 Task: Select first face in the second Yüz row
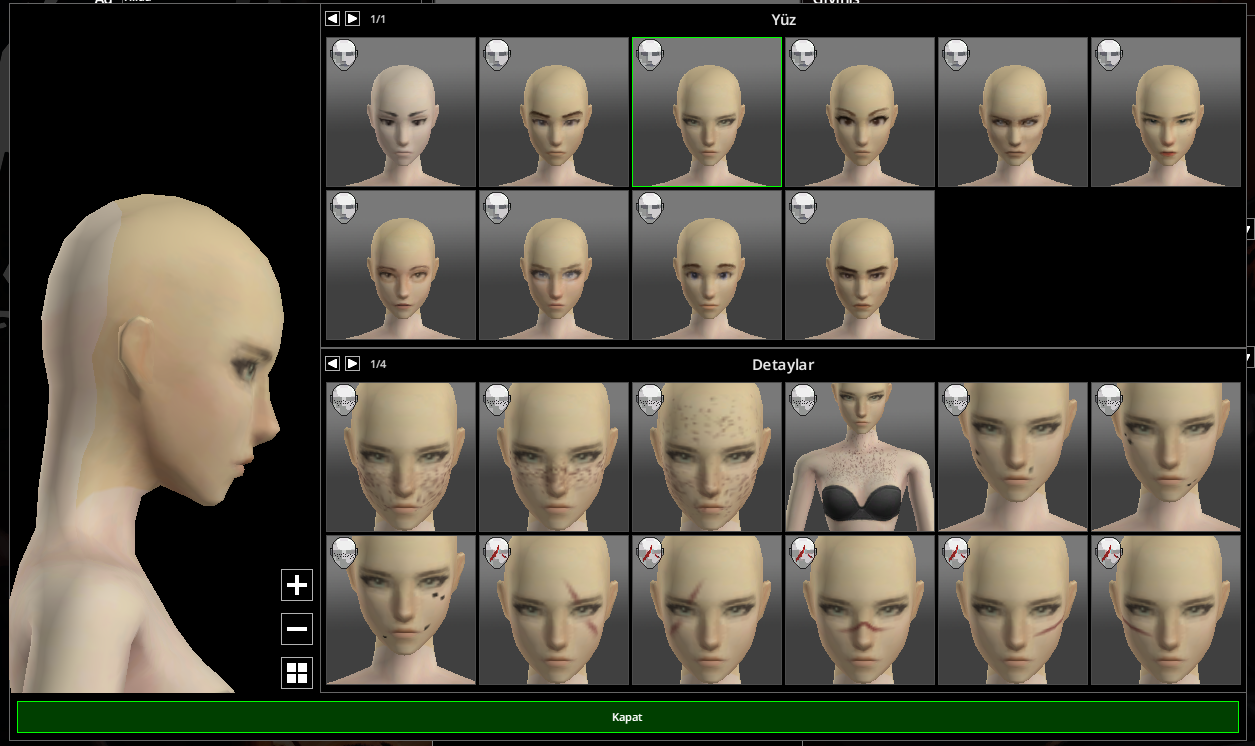tap(401, 265)
